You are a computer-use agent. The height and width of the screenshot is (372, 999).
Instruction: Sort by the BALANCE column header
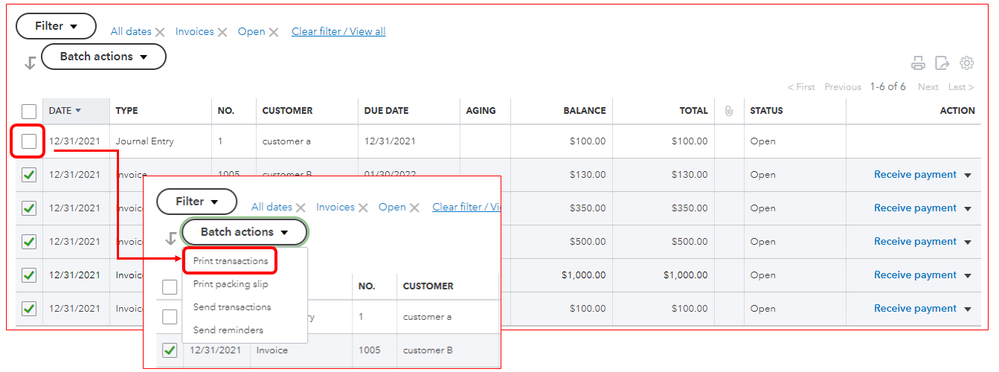584,111
